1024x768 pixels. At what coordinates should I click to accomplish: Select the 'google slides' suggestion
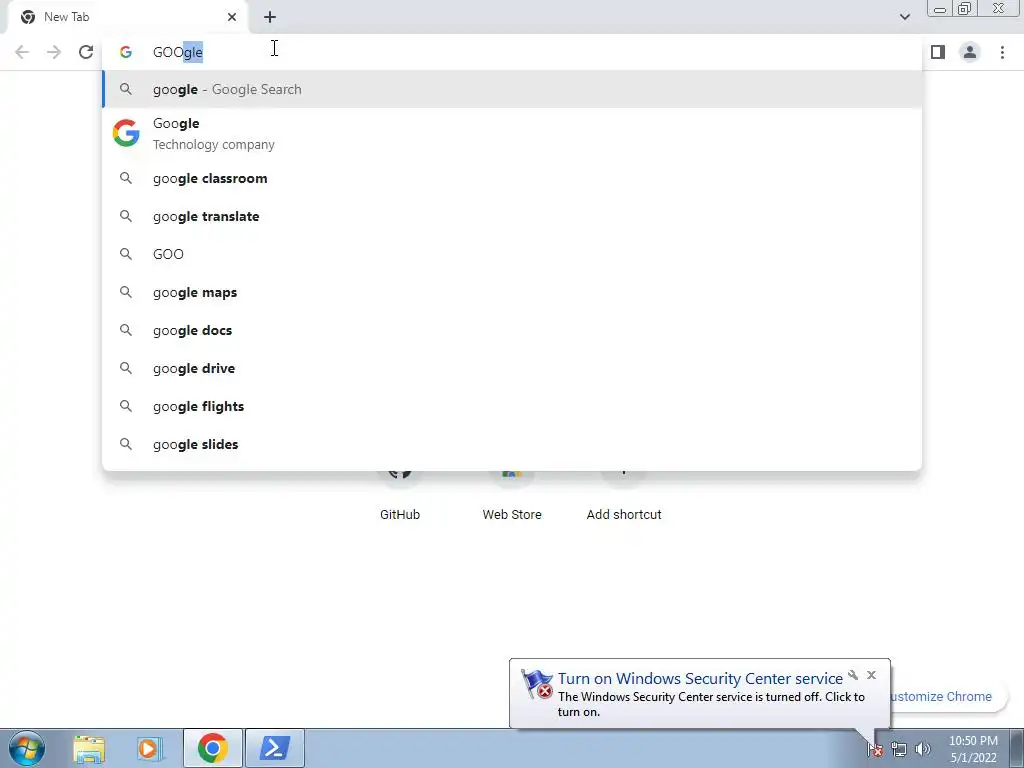(512, 444)
